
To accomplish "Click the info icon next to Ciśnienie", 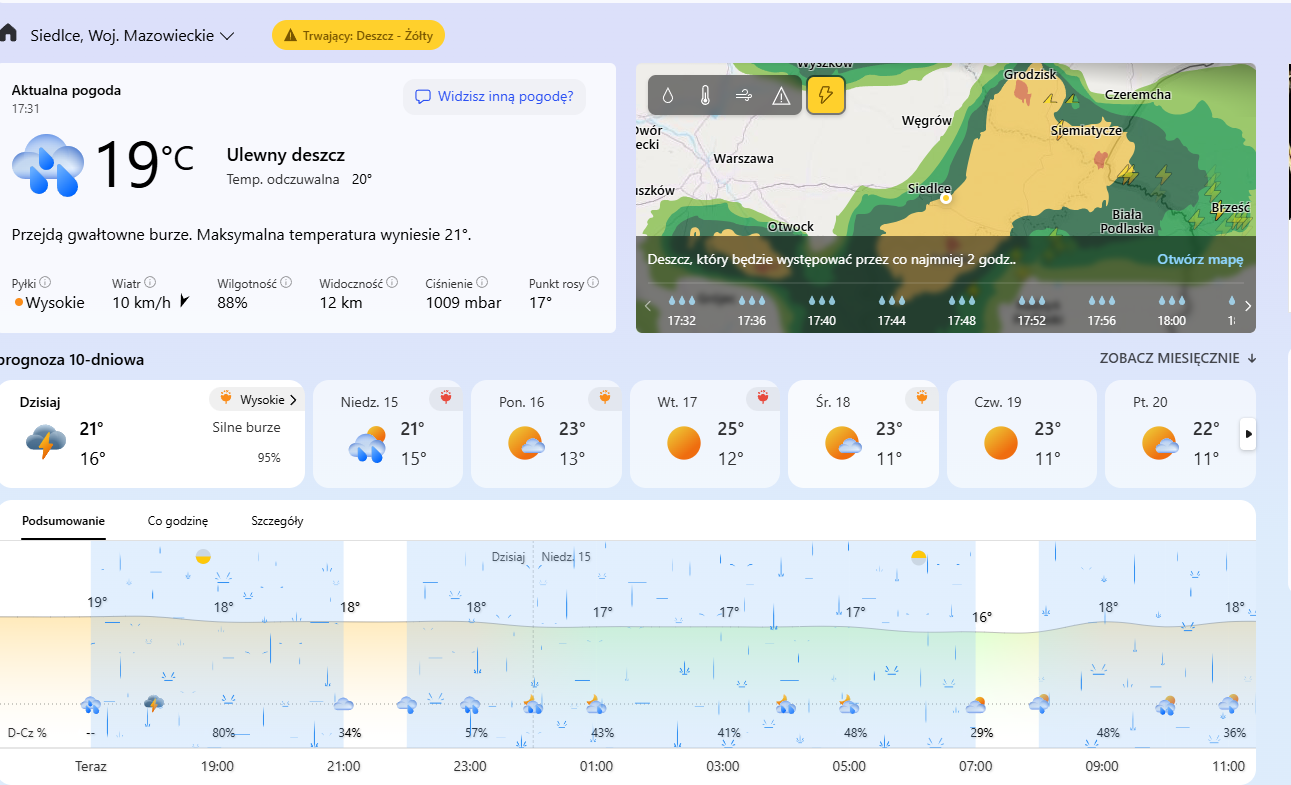I will point(482,283).
